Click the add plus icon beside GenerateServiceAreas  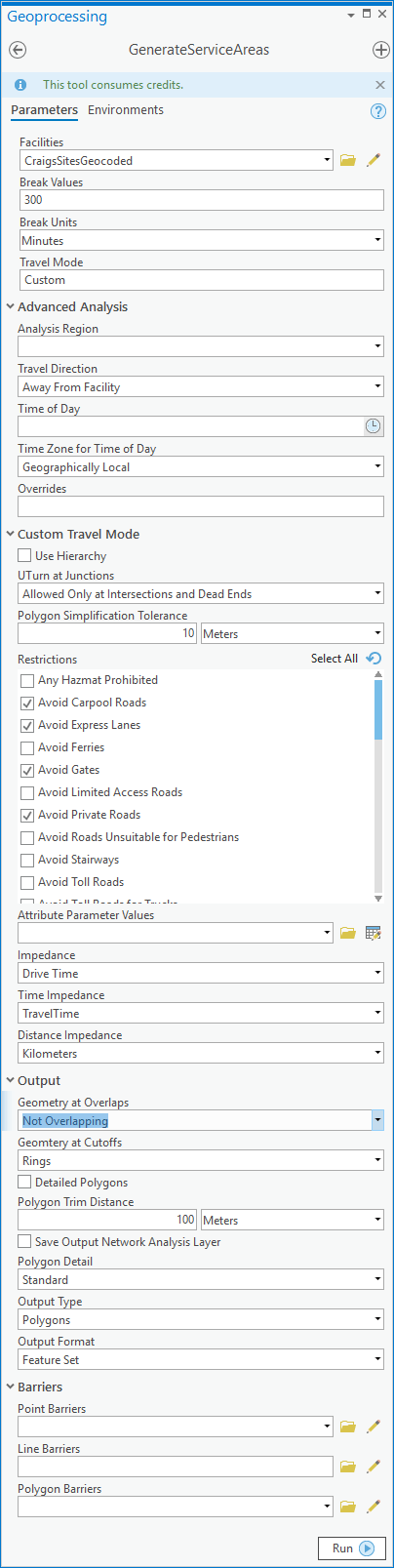pyautogui.click(x=381, y=51)
